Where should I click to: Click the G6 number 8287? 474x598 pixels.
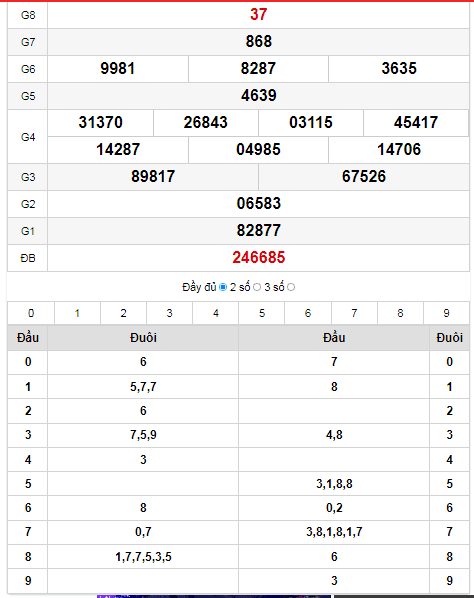(258, 69)
